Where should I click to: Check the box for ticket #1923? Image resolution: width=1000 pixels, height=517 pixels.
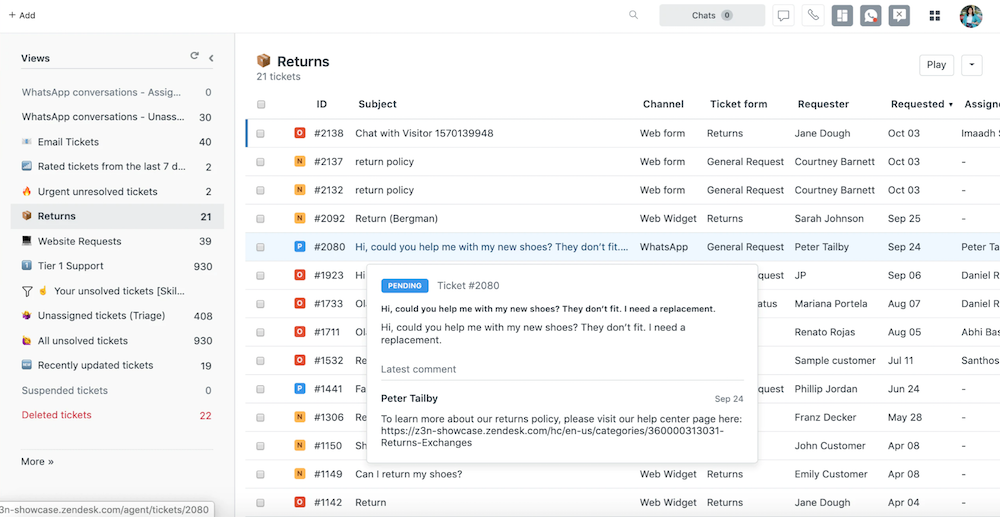pyautogui.click(x=260, y=275)
